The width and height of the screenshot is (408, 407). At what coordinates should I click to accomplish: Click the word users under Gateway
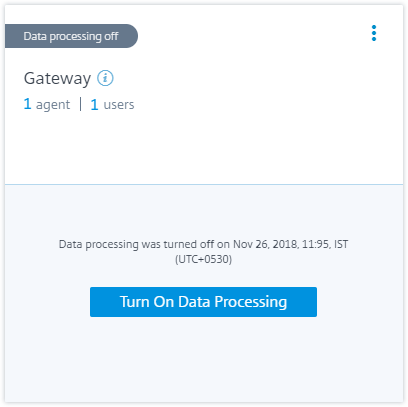(119, 105)
